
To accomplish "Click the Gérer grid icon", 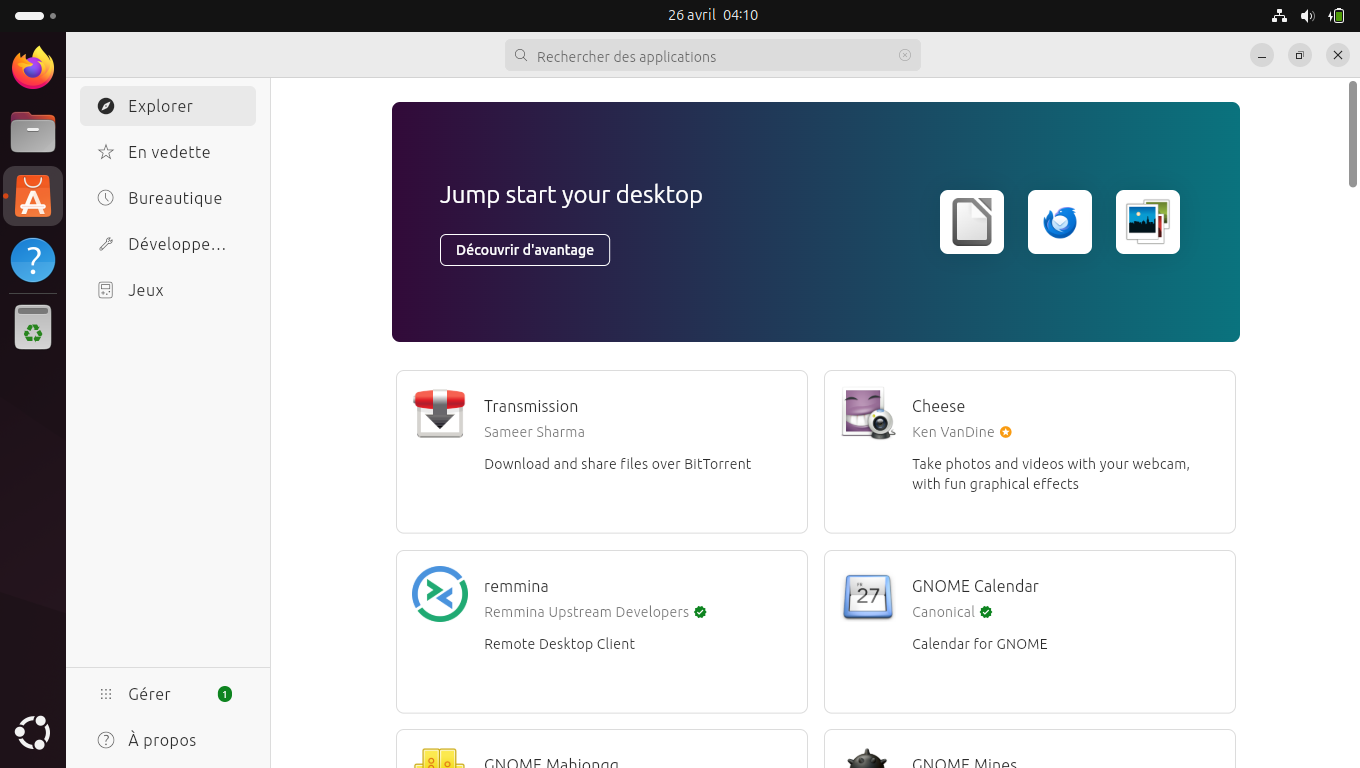I will tap(105, 694).
